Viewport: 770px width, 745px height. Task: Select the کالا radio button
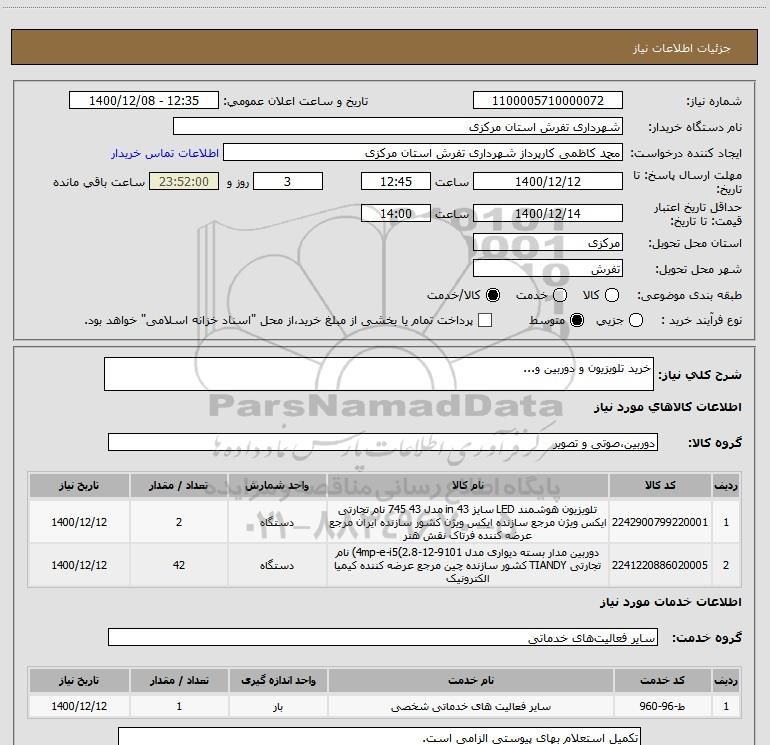(612, 295)
